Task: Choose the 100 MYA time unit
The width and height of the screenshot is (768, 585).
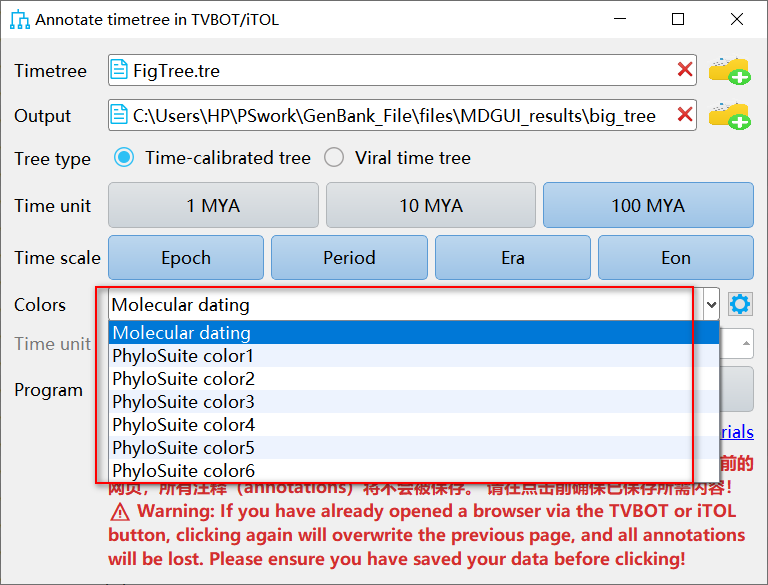Action: click(648, 205)
